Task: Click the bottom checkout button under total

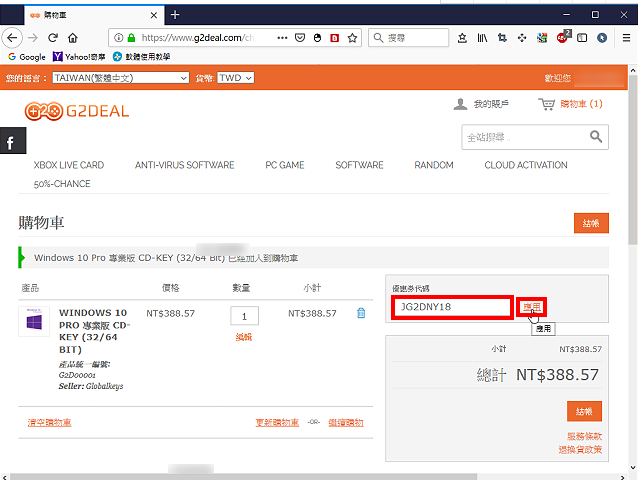Action: [x=584, y=411]
